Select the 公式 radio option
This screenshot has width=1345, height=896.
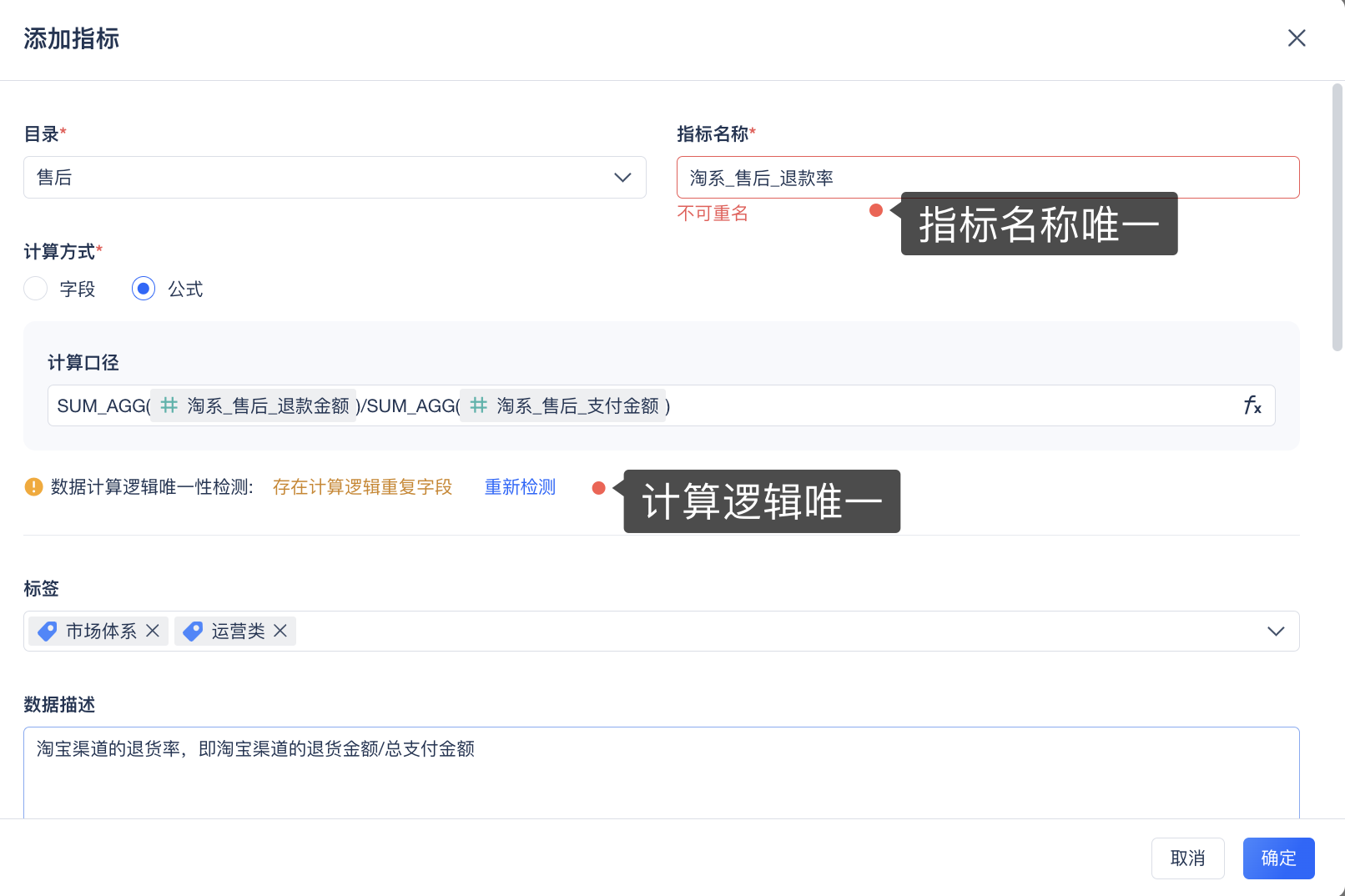(x=144, y=289)
